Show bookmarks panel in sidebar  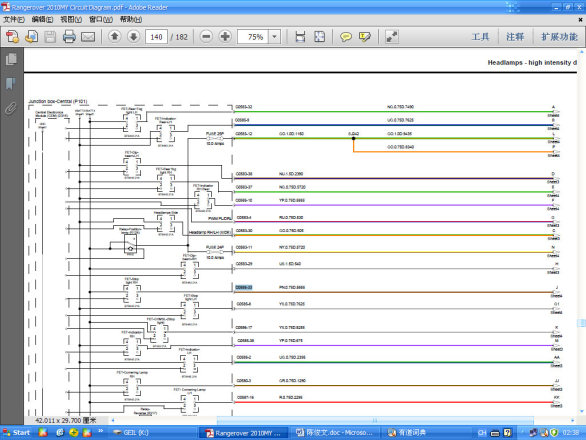[11, 83]
